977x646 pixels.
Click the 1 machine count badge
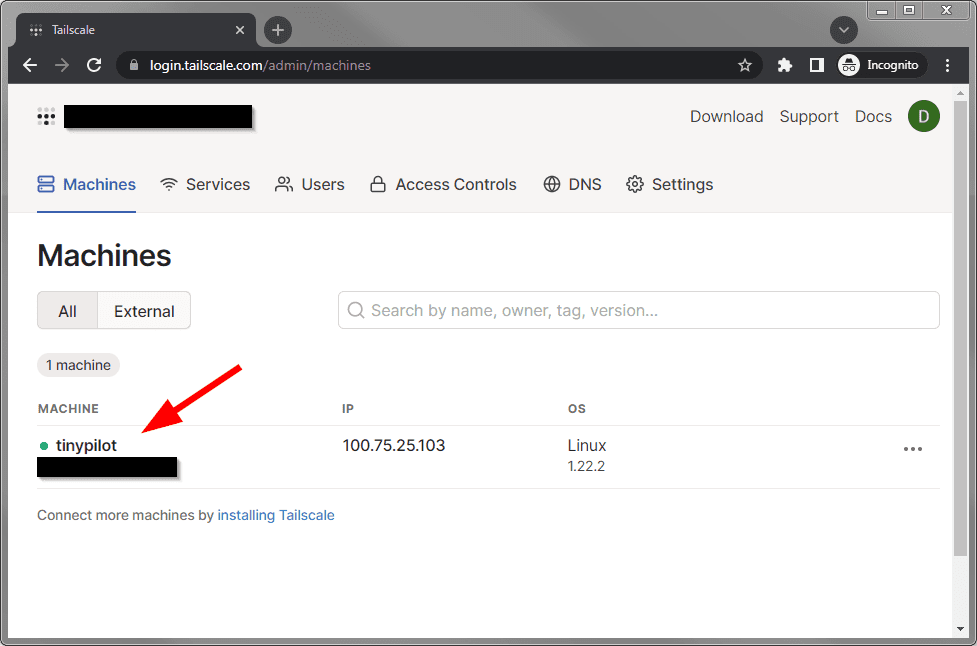(79, 365)
